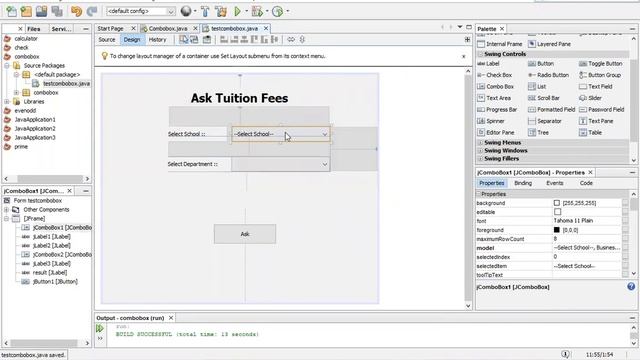Image resolution: width=640 pixels, height=360 pixels.
Task: Toggle the editable property checkbox
Action: [x=558, y=212]
